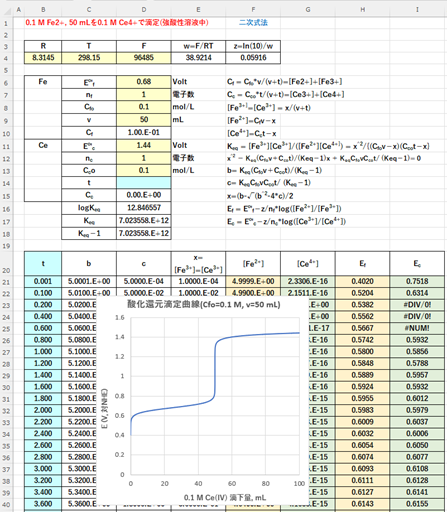Select Keq−1 value cell in row 18

point(144,233)
